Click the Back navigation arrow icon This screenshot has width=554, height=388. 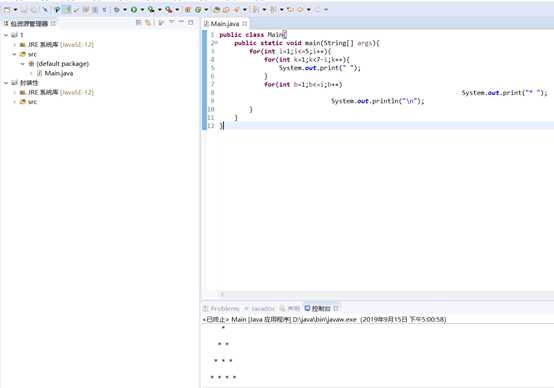pyautogui.click(x=300, y=10)
